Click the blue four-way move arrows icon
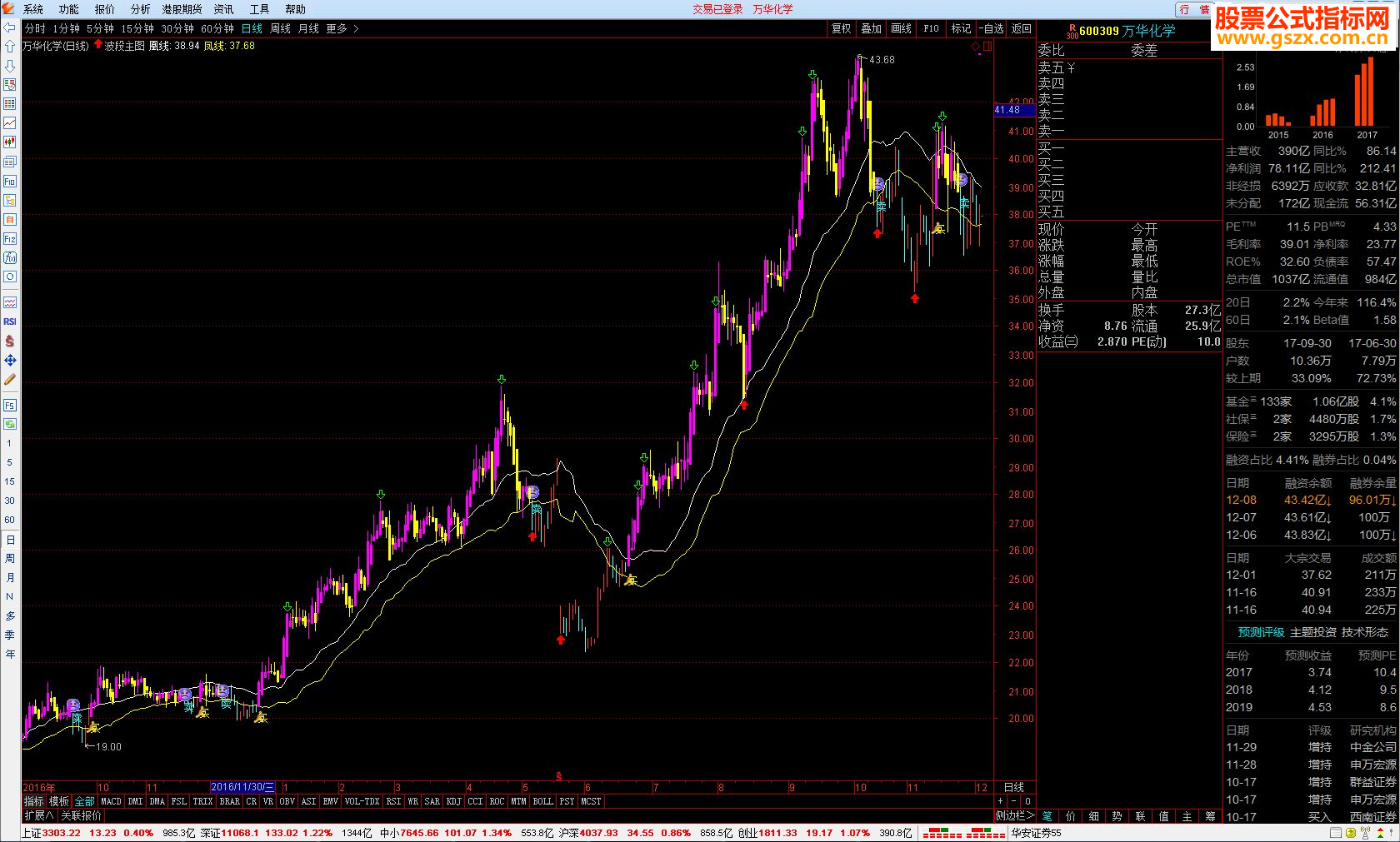This screenshot has width=1400, height=842. click(x=10, y=360)
